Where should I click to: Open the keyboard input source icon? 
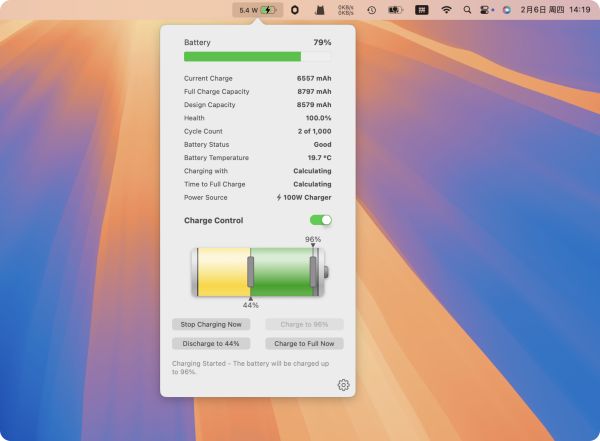click(x=422, y=10)
